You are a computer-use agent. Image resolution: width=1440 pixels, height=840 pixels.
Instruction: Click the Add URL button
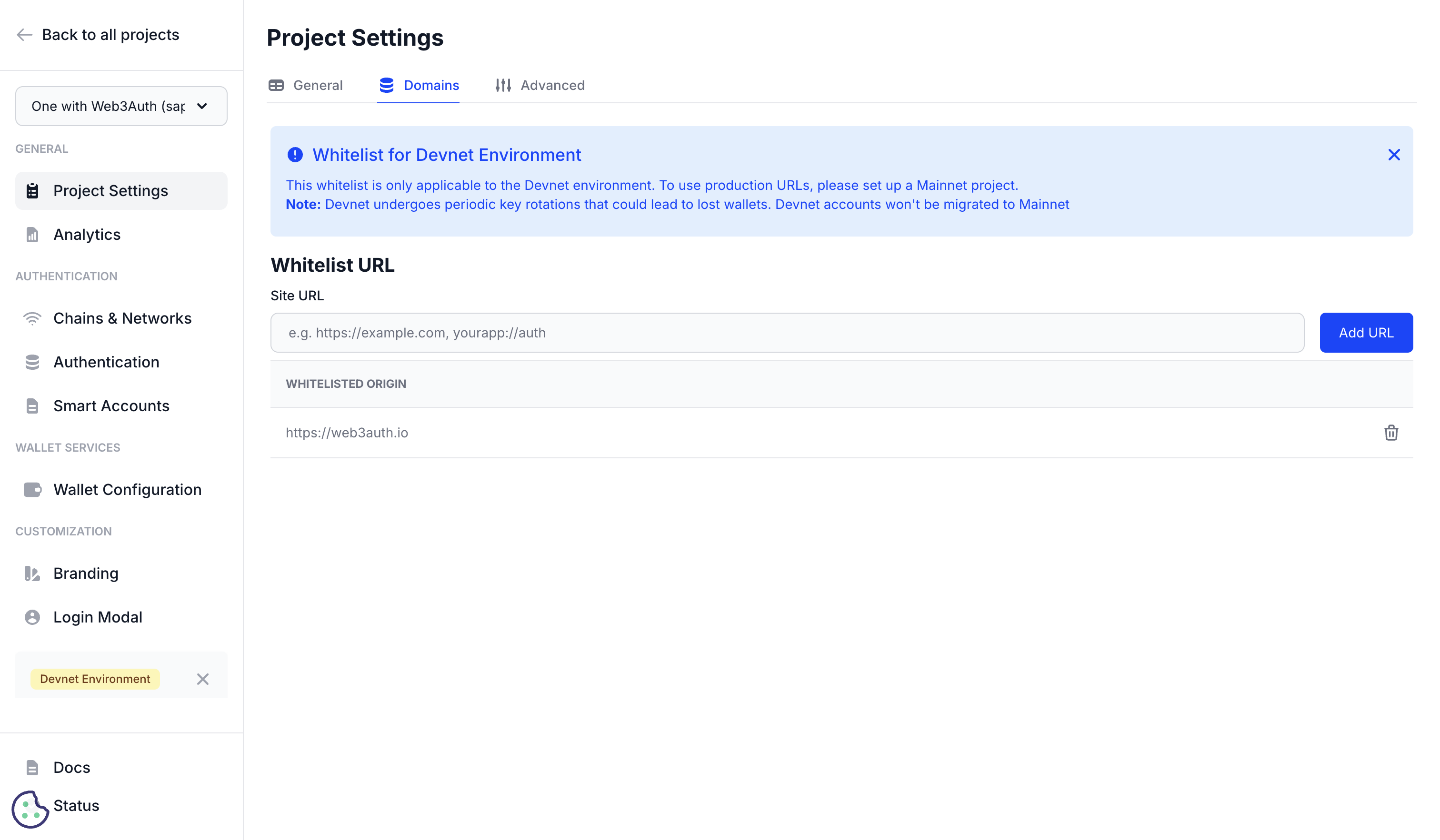pos(1366,332)
